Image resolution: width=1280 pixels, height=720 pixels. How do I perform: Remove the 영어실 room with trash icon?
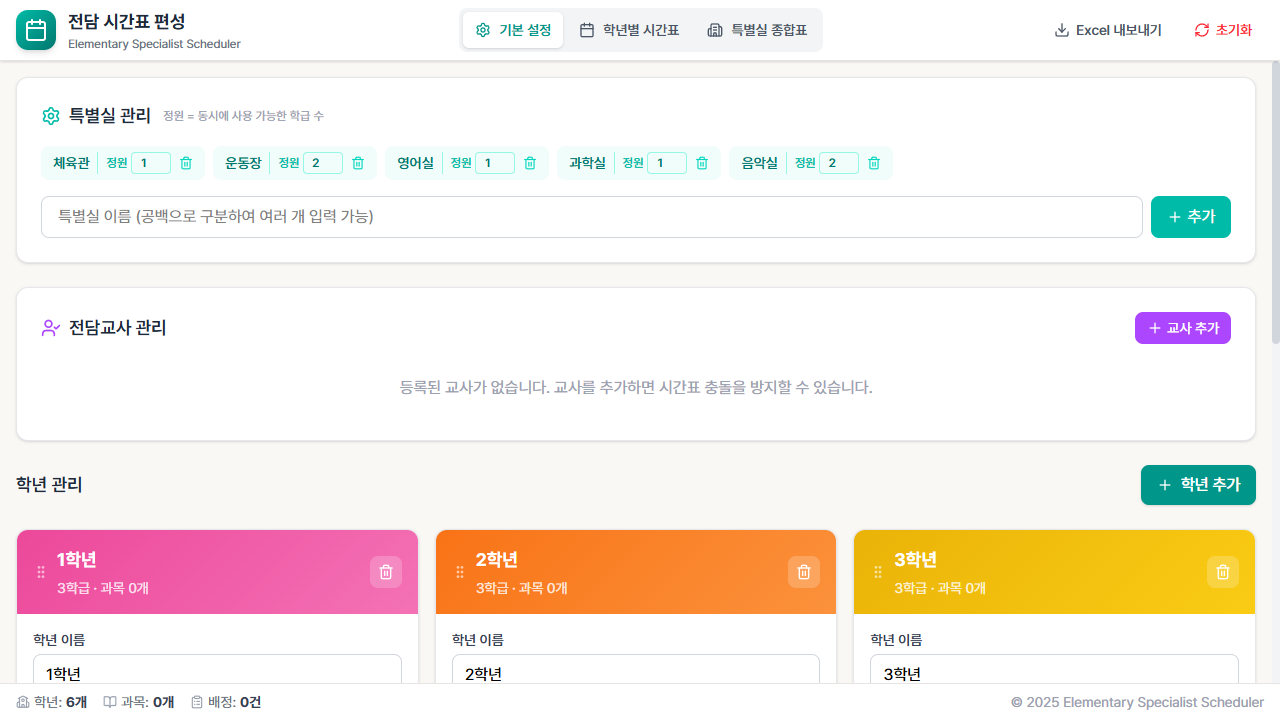(x=530, y=163)
